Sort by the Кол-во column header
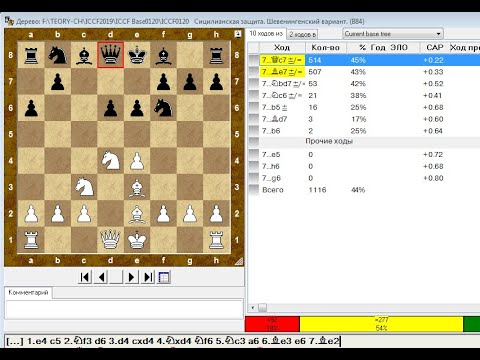This screenshot has width=480, height=360. 325,48
